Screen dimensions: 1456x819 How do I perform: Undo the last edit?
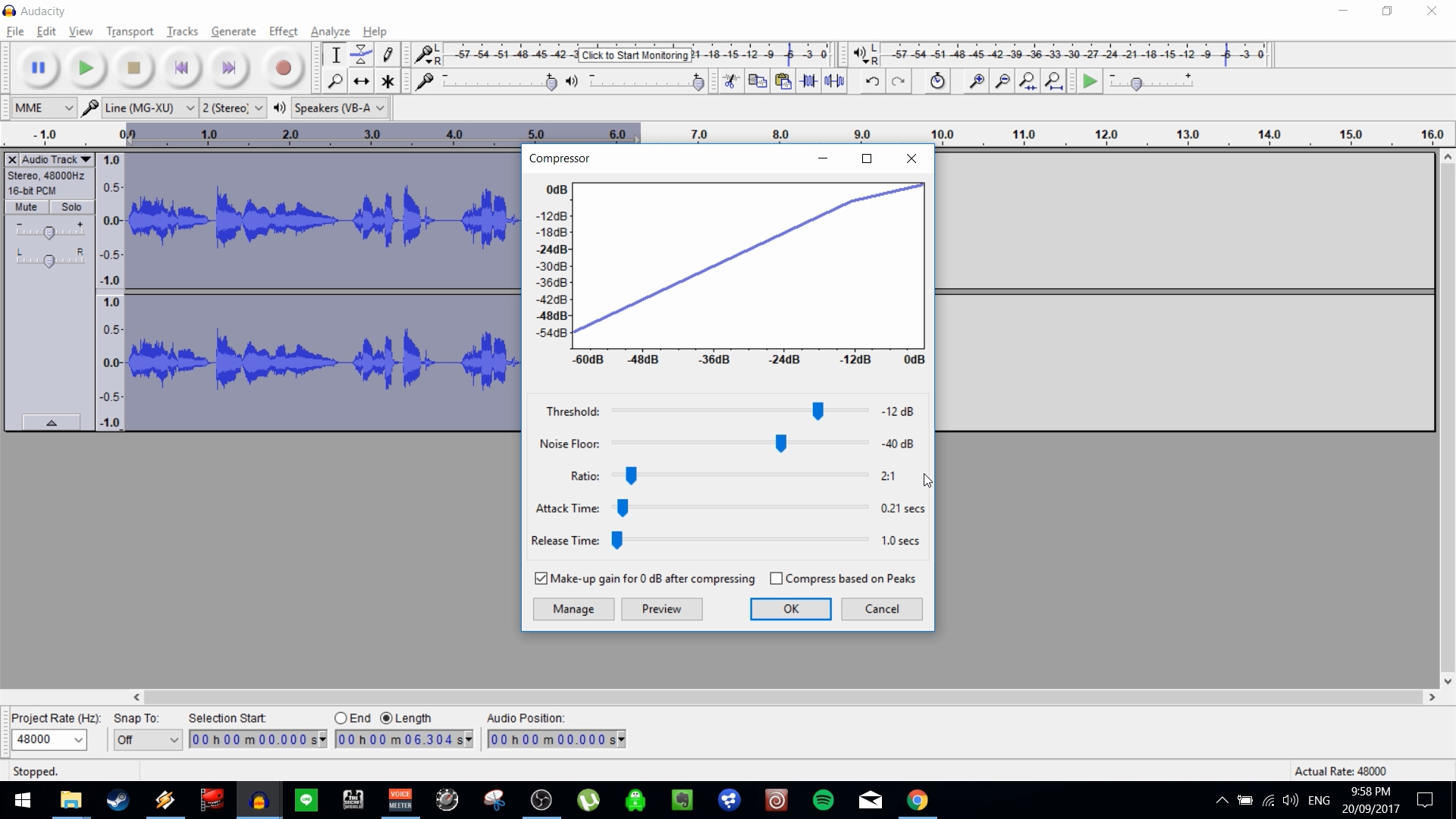[873, 81]
